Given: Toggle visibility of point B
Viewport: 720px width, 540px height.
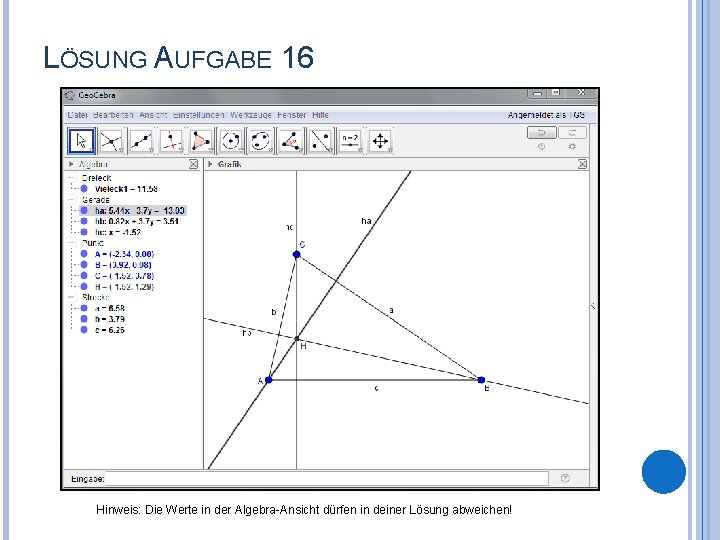Looking at the screenshot, I should click(84, 264).
